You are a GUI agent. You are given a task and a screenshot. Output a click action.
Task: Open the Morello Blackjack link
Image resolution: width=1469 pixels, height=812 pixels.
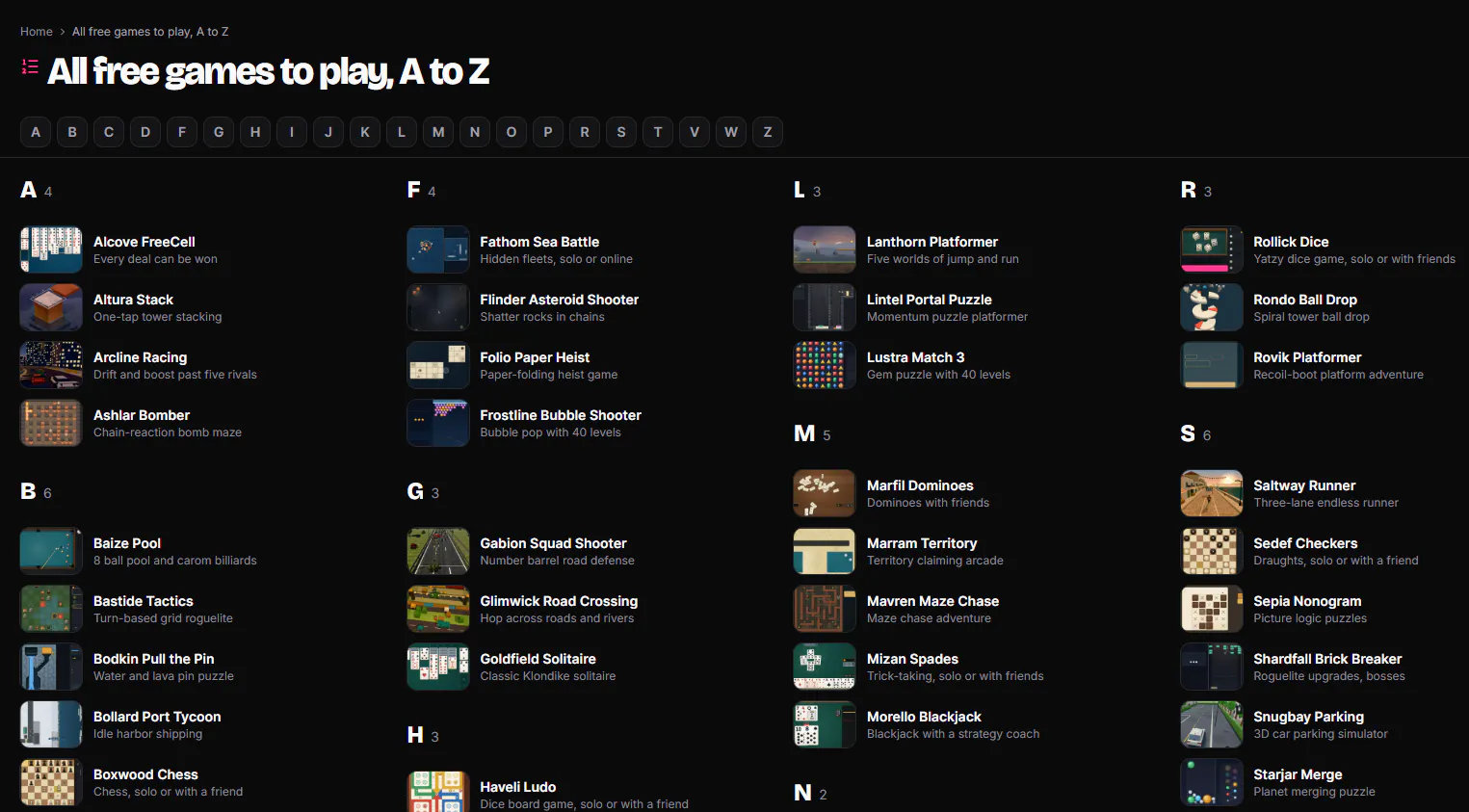point(925,717)
